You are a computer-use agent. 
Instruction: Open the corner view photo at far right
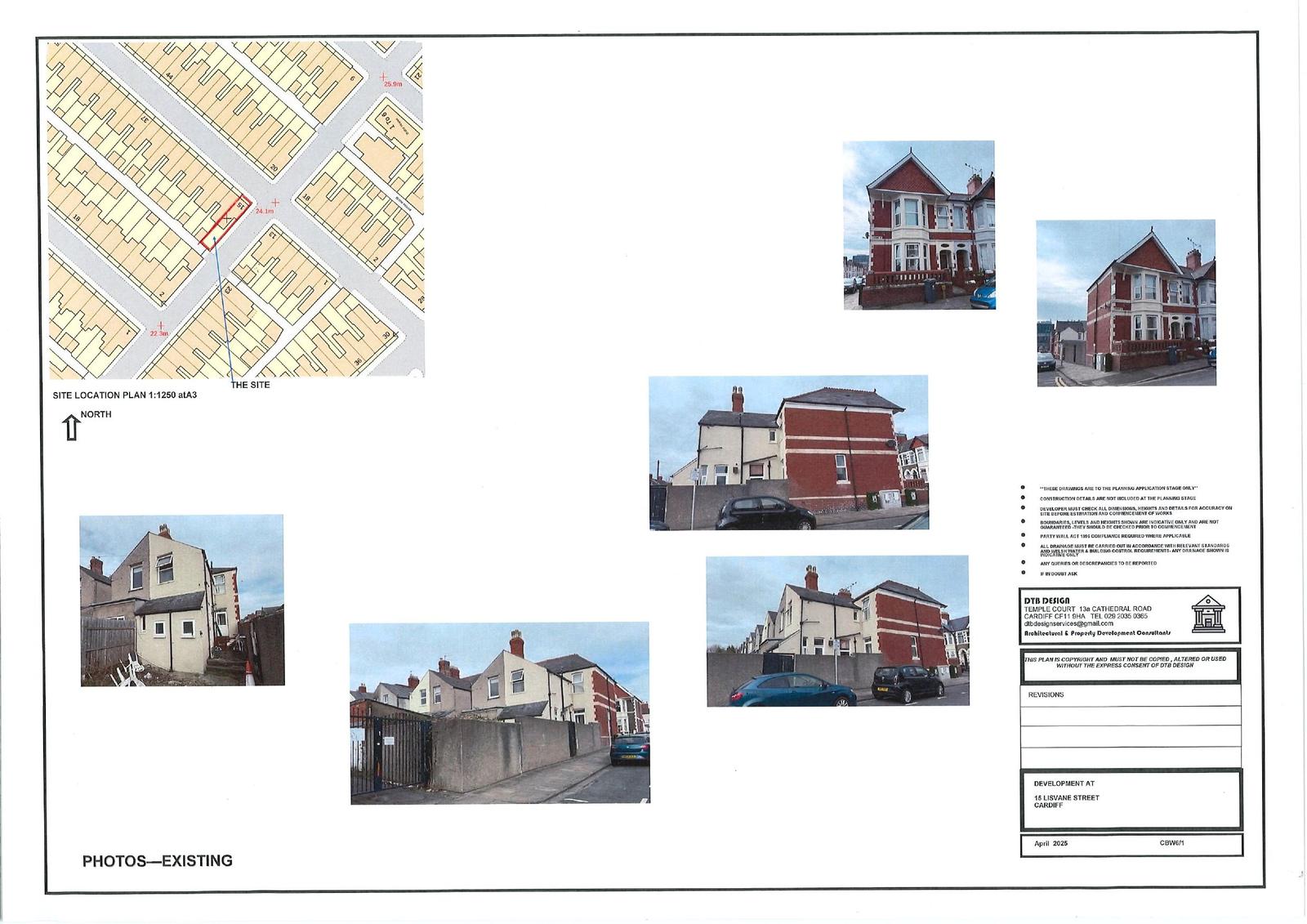coord(1126,302)
